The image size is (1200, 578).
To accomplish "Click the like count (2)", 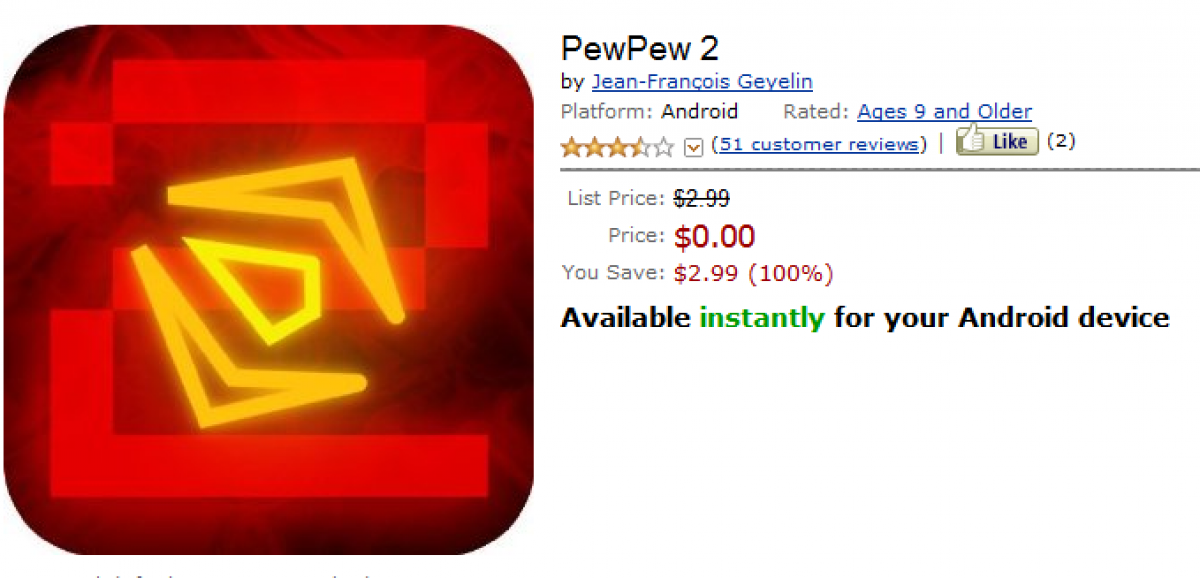I will click(1061, 141).
